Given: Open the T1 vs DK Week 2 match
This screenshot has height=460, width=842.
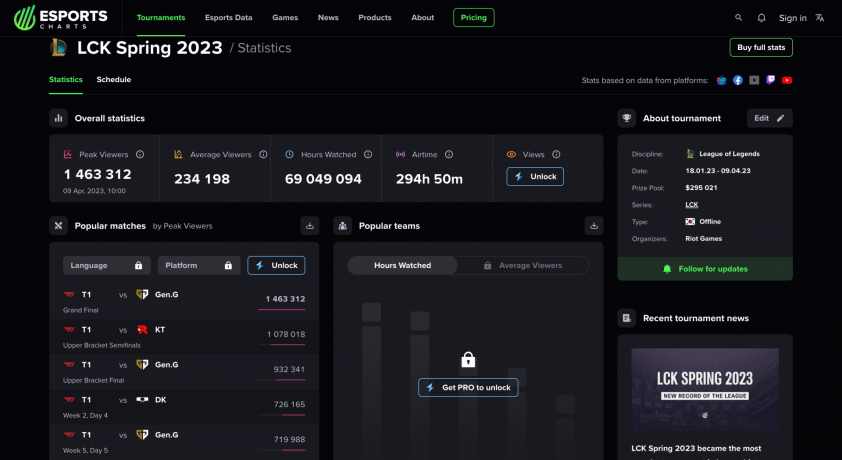Looking at the screenshot, I should point(184,407).
